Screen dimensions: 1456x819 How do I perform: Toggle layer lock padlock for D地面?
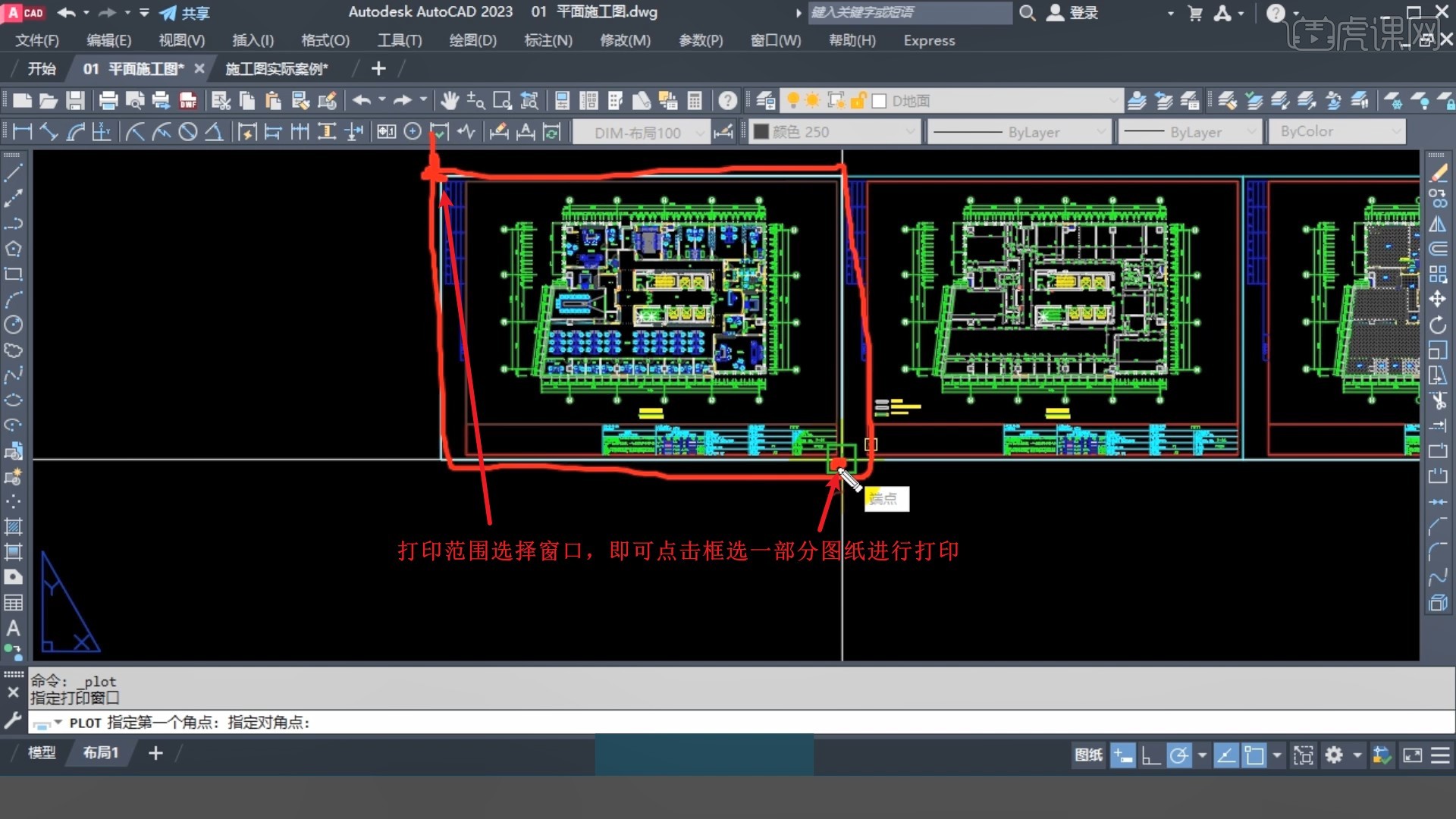click(x=858, y=100)
